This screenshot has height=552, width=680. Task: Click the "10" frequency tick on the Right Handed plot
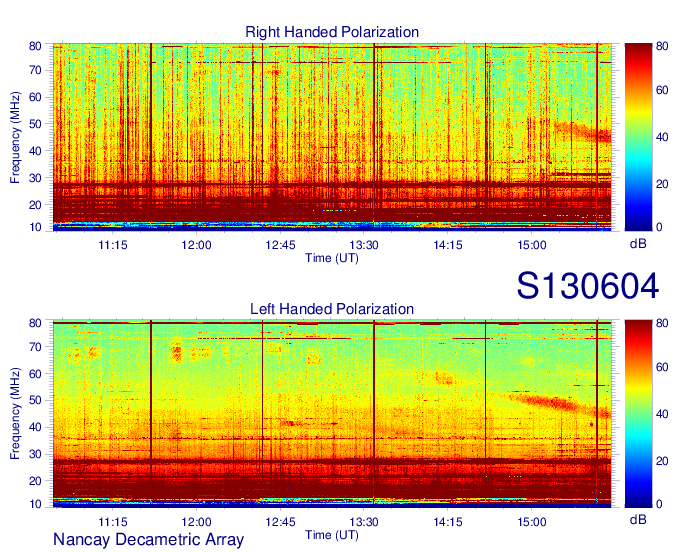coord(35,227)
